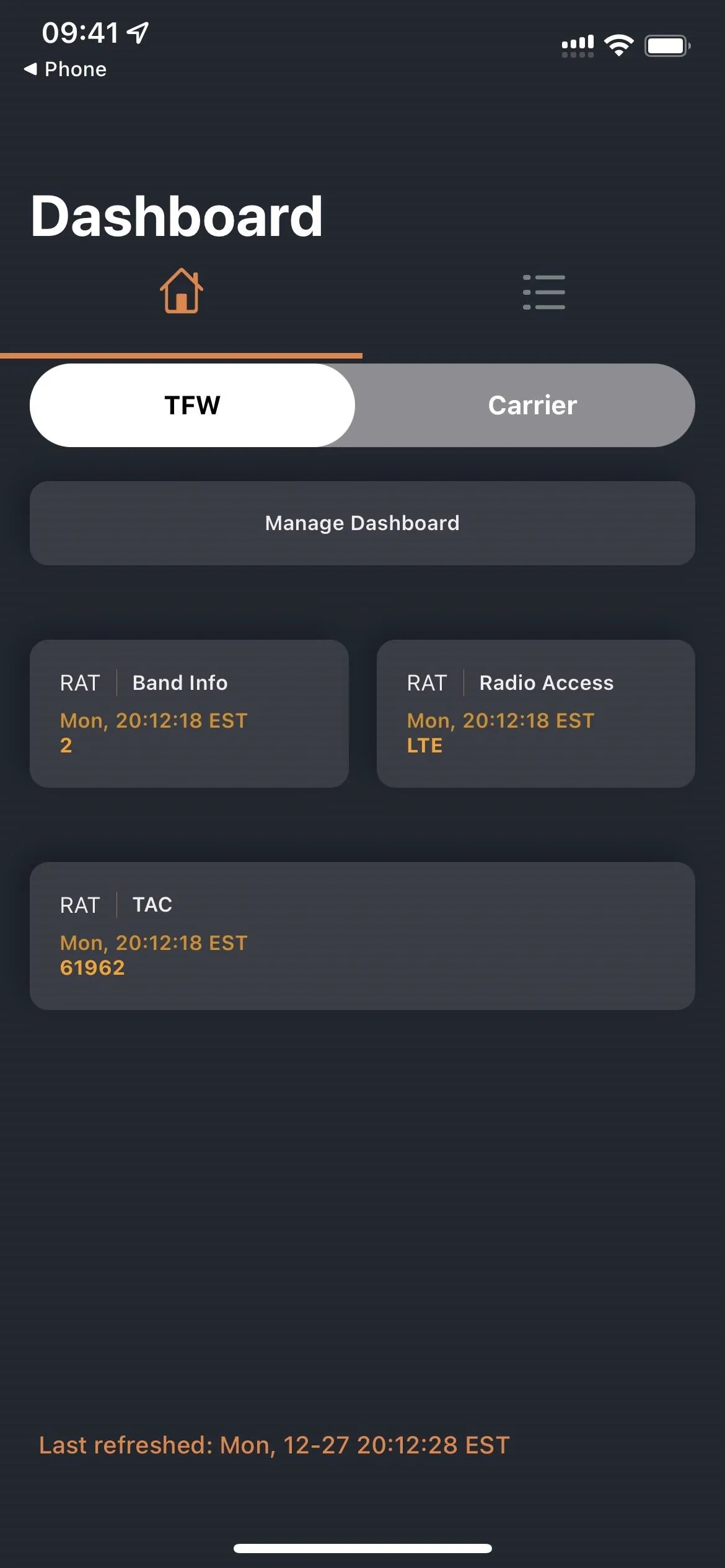The image size is (725, 1568).
Task: Open the RAT Band Info card
Action: [x=189, y=713]
